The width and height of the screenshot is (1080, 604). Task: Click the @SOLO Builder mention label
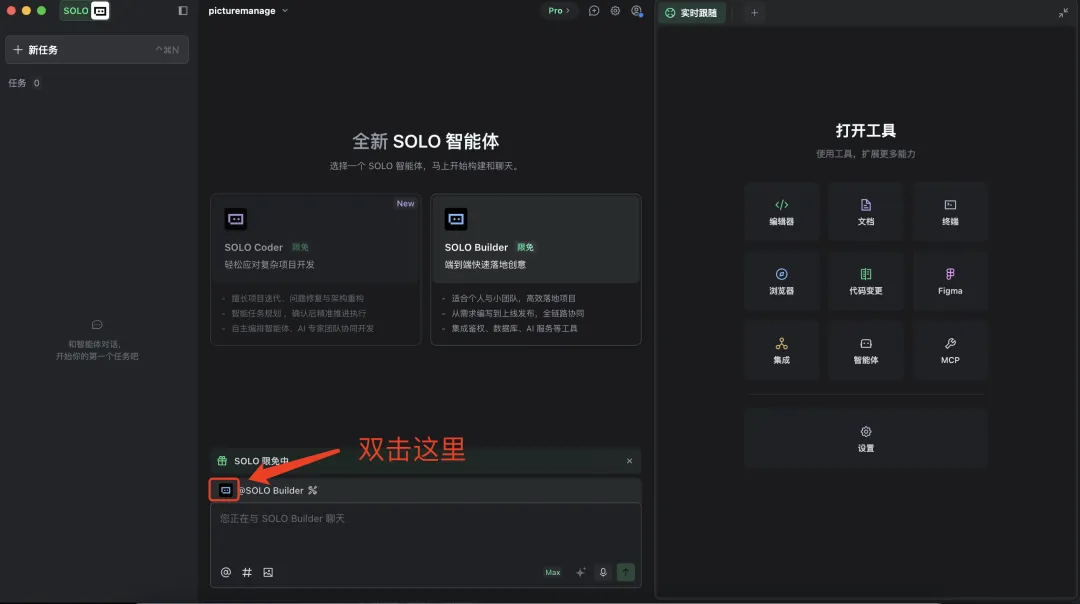271,490
